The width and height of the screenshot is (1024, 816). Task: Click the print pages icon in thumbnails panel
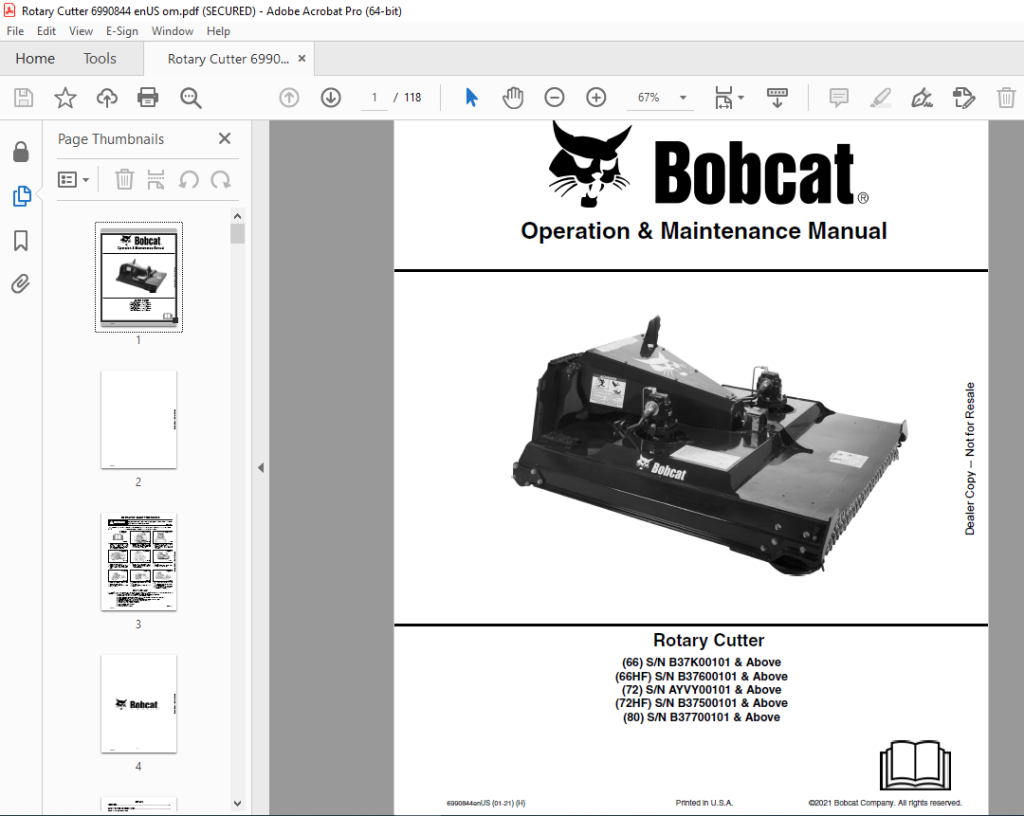point(155,180)
